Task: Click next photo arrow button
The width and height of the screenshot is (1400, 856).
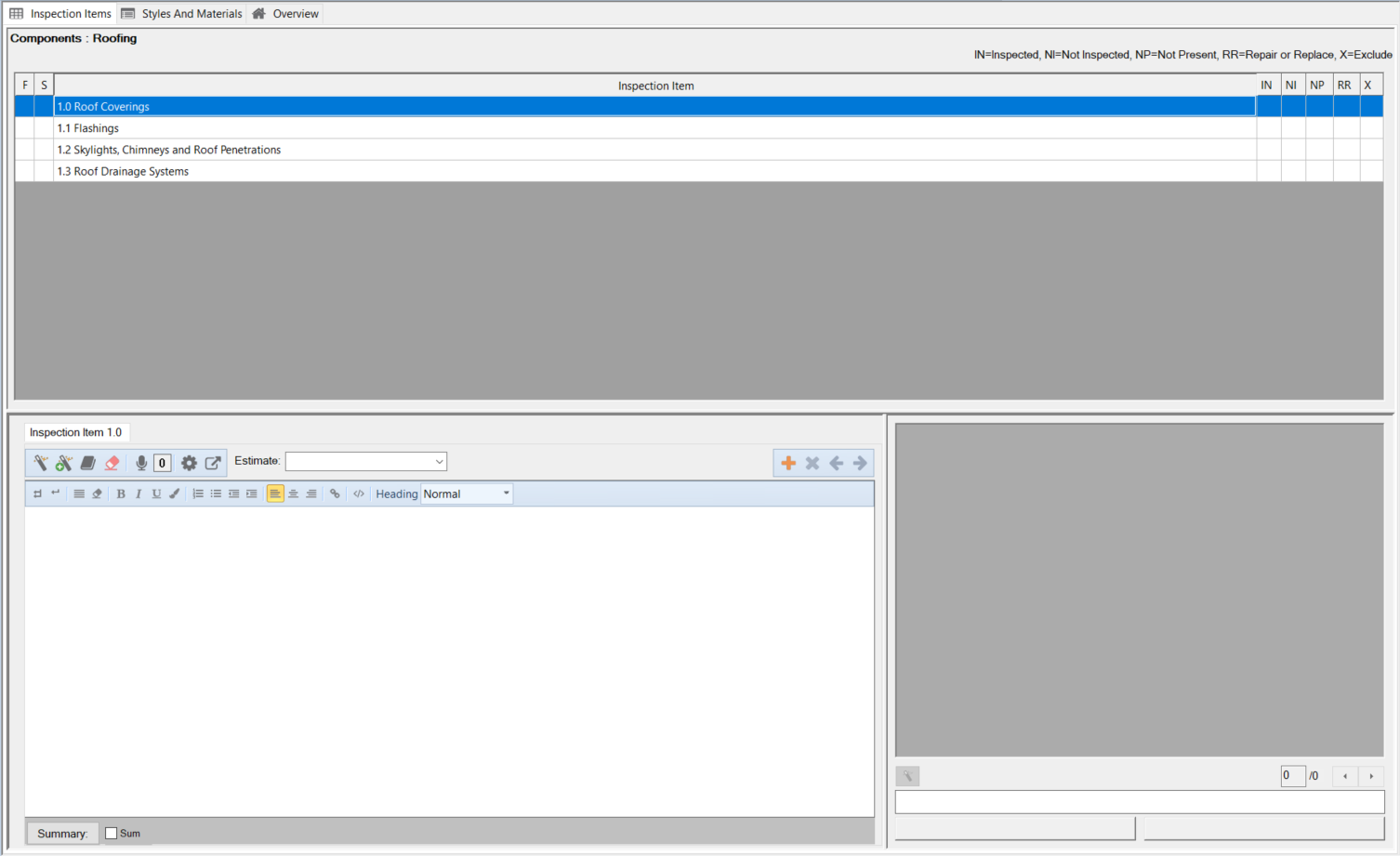Action: 1371,776
